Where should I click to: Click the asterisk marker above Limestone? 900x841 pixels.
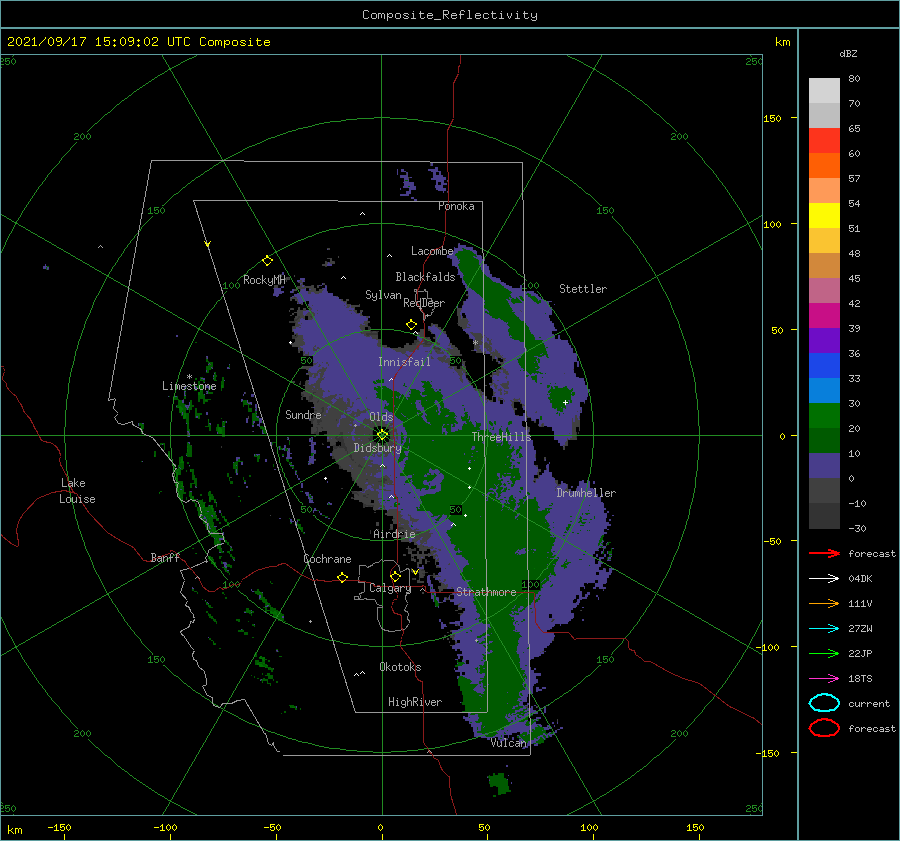click(189, 377)
